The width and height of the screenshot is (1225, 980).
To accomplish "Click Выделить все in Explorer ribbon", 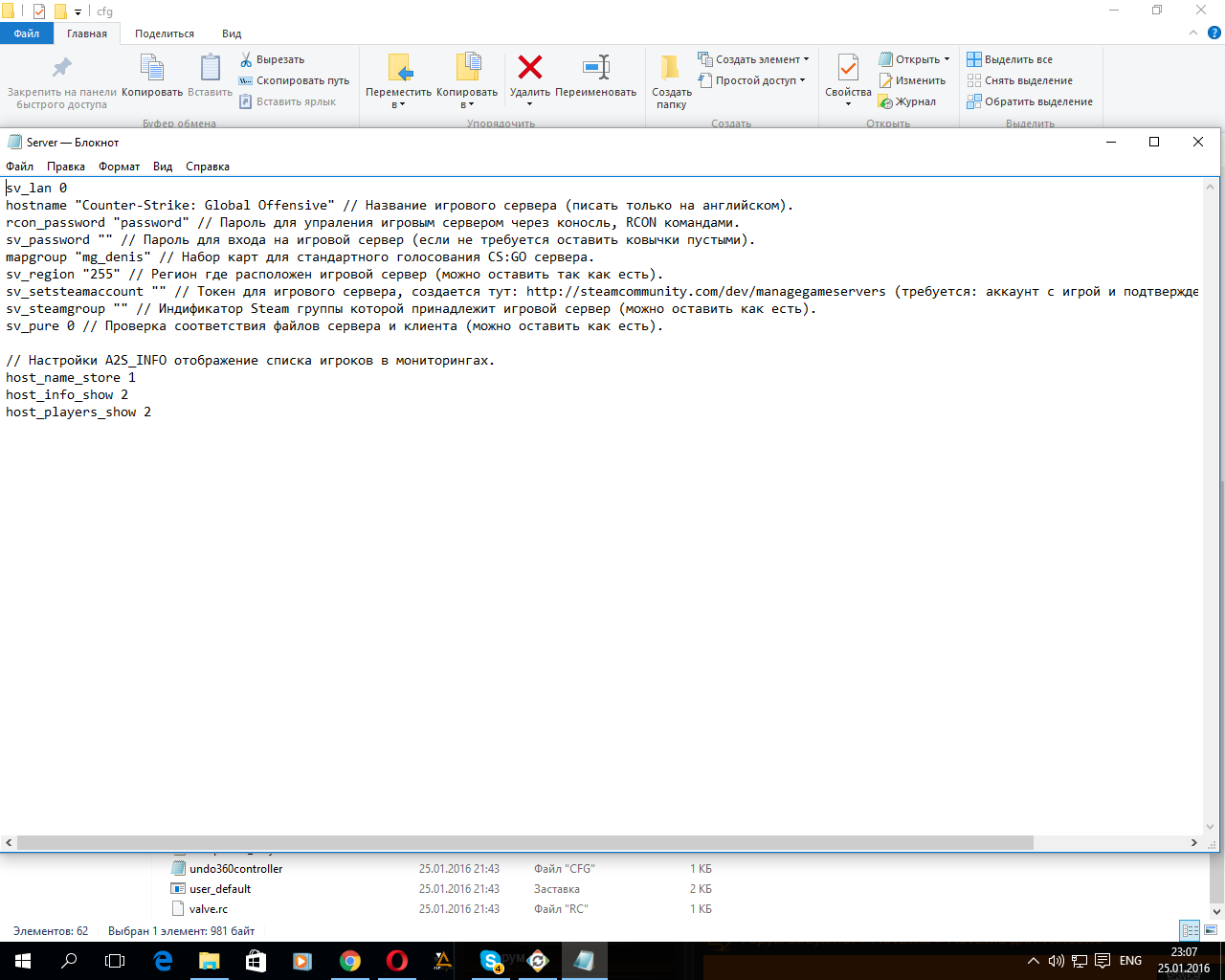I will pos(1010,59).
